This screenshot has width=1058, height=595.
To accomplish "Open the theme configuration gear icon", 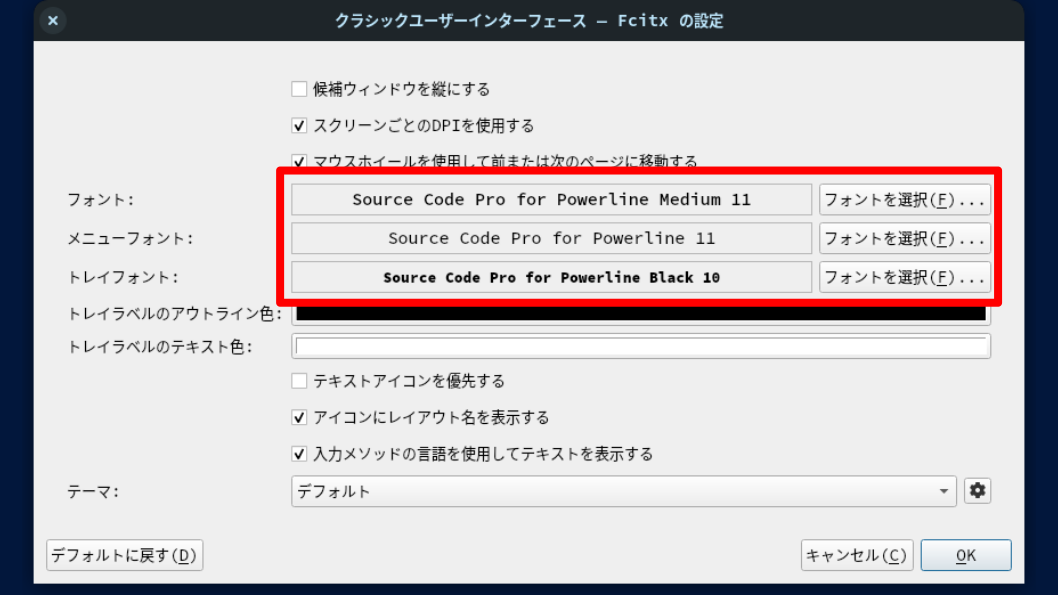I will [x=977, y=491].
